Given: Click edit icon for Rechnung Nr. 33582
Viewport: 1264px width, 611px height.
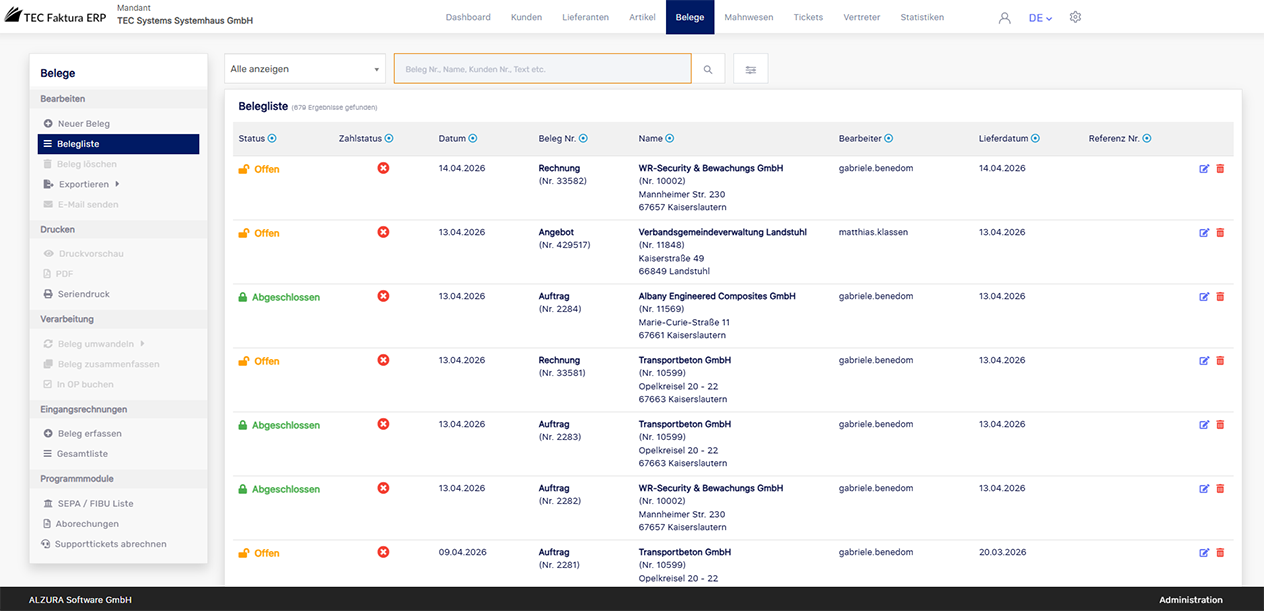Looking at the screenshot, I should (1204, 169).
